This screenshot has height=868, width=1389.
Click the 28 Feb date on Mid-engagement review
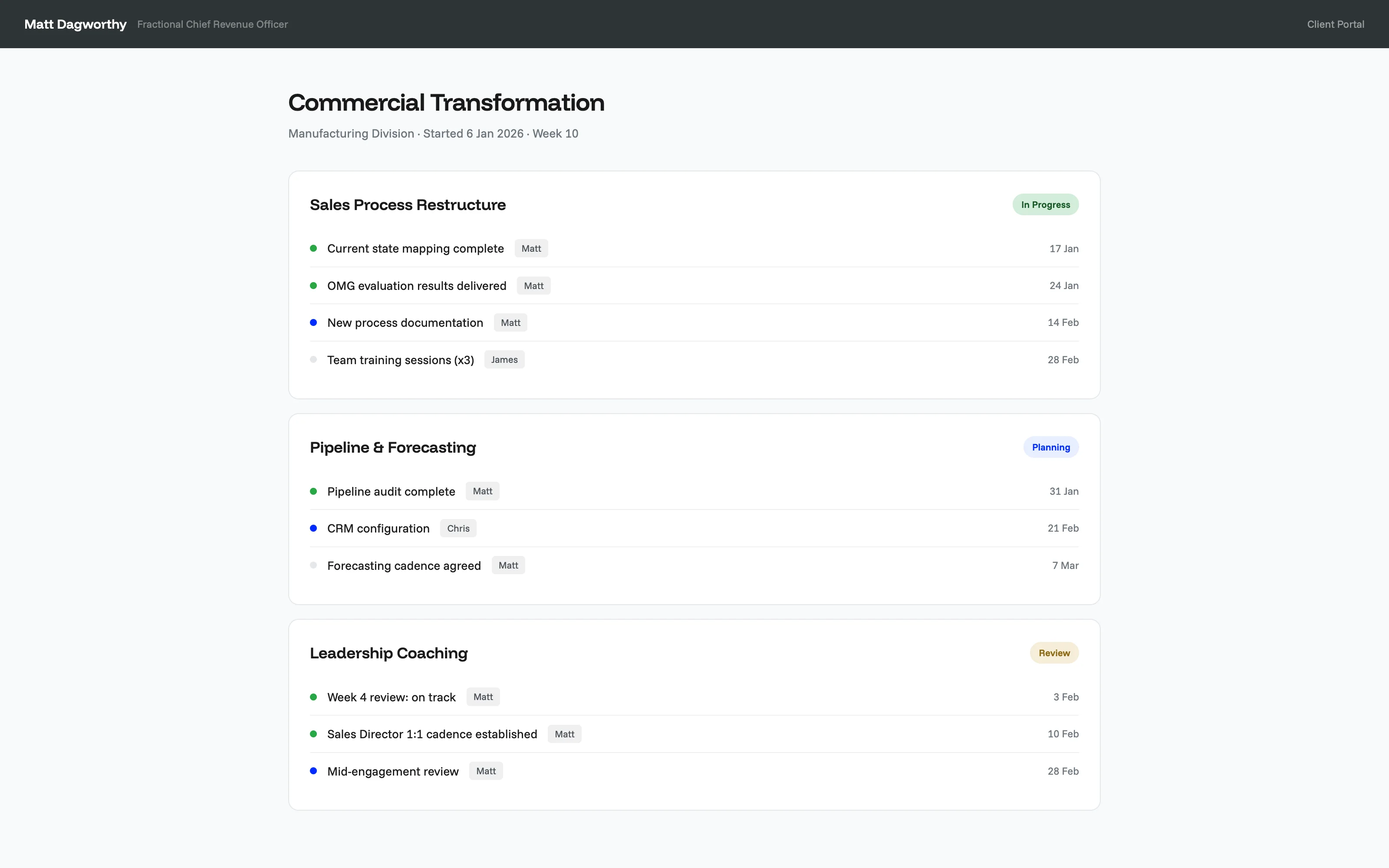pos(1063,771)
